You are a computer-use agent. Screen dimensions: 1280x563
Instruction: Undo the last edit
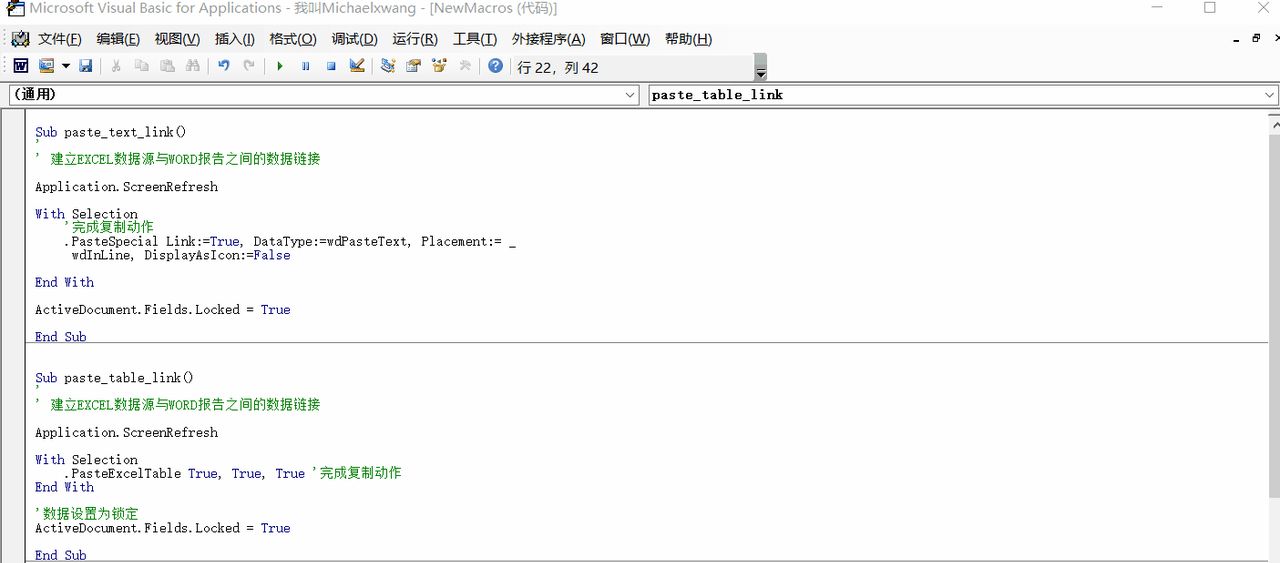pyautogui.click(x=223, y=66)
